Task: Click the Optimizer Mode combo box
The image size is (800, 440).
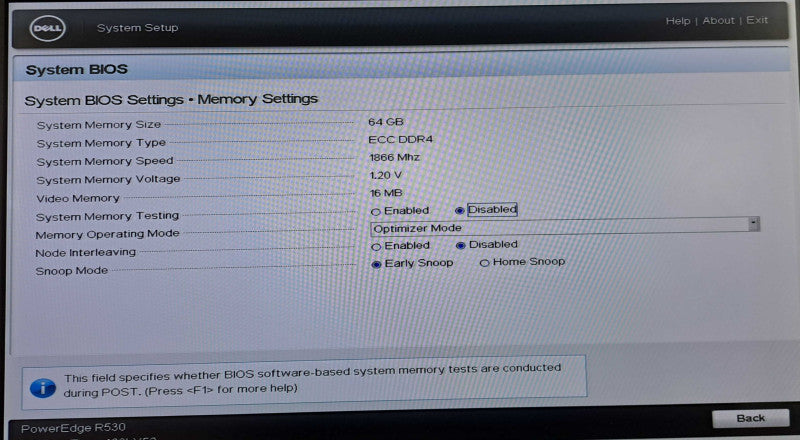Action: pos(565,227)
